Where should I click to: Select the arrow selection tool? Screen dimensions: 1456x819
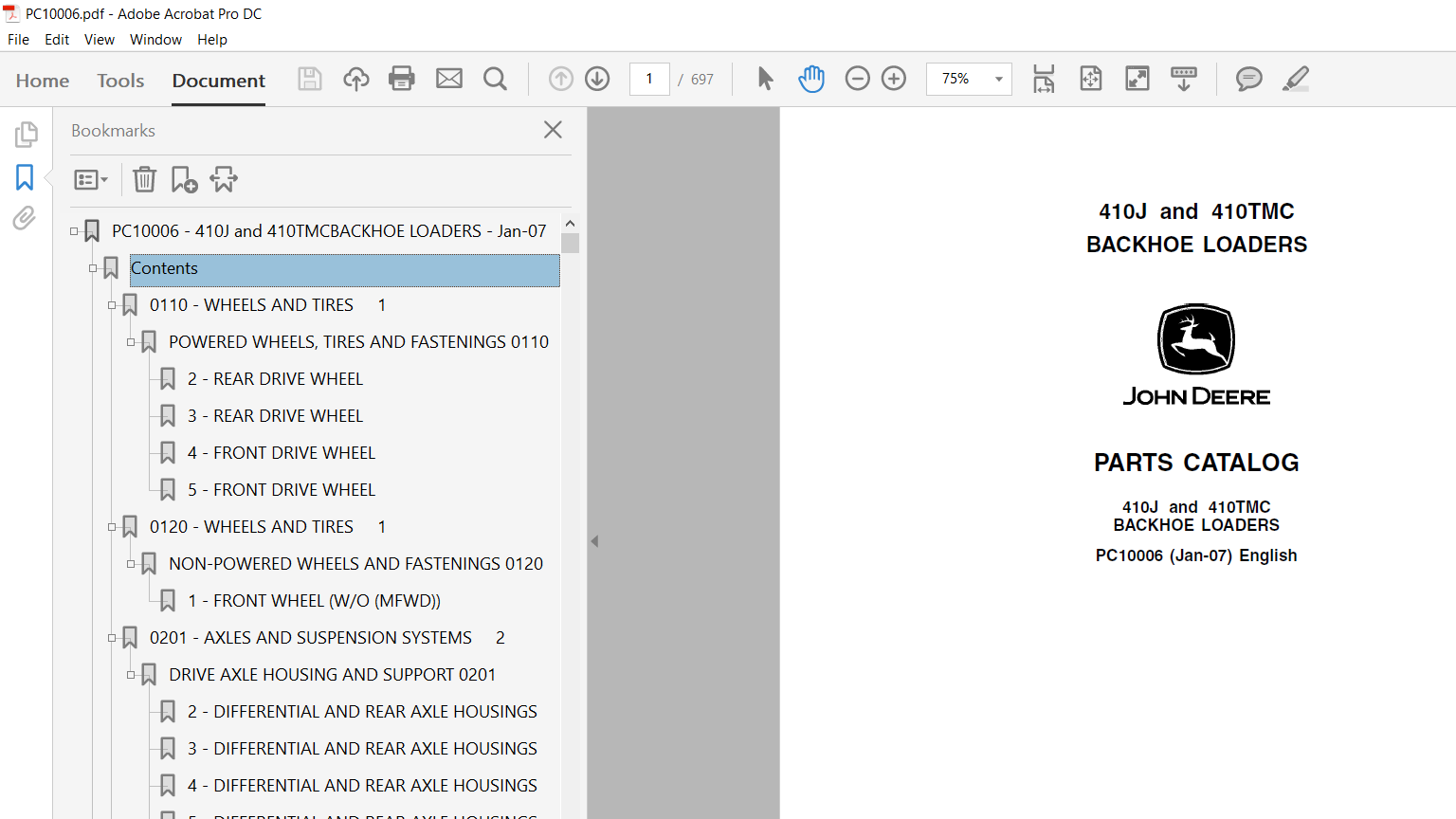point(765,79)
